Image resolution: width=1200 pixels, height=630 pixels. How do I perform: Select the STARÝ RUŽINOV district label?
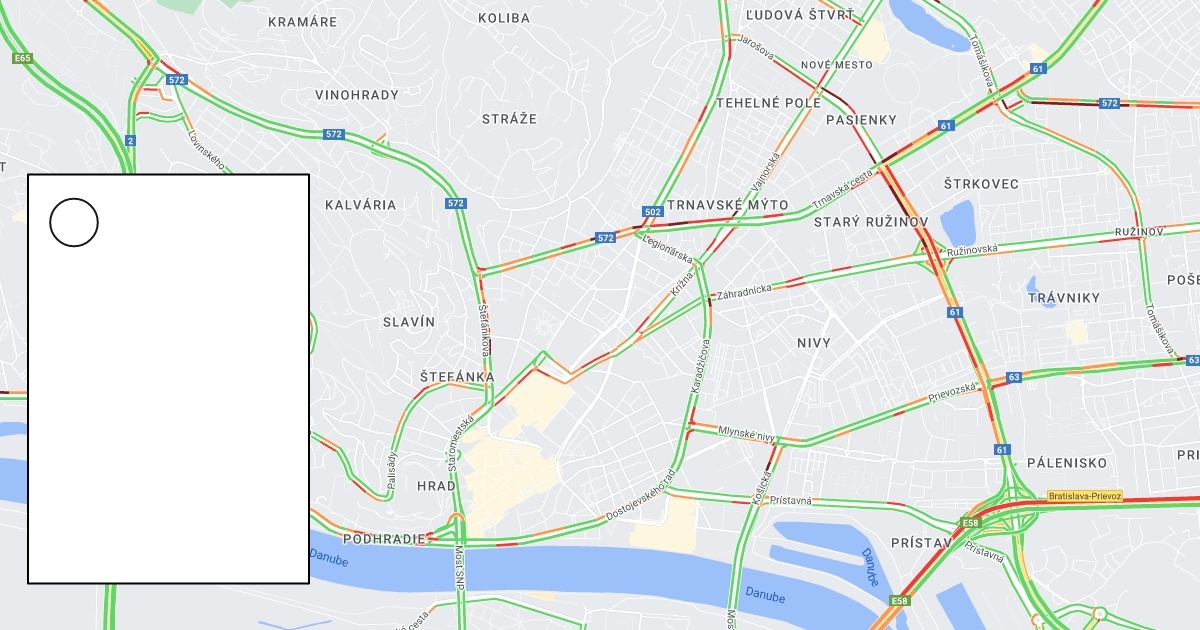point(871,221)
